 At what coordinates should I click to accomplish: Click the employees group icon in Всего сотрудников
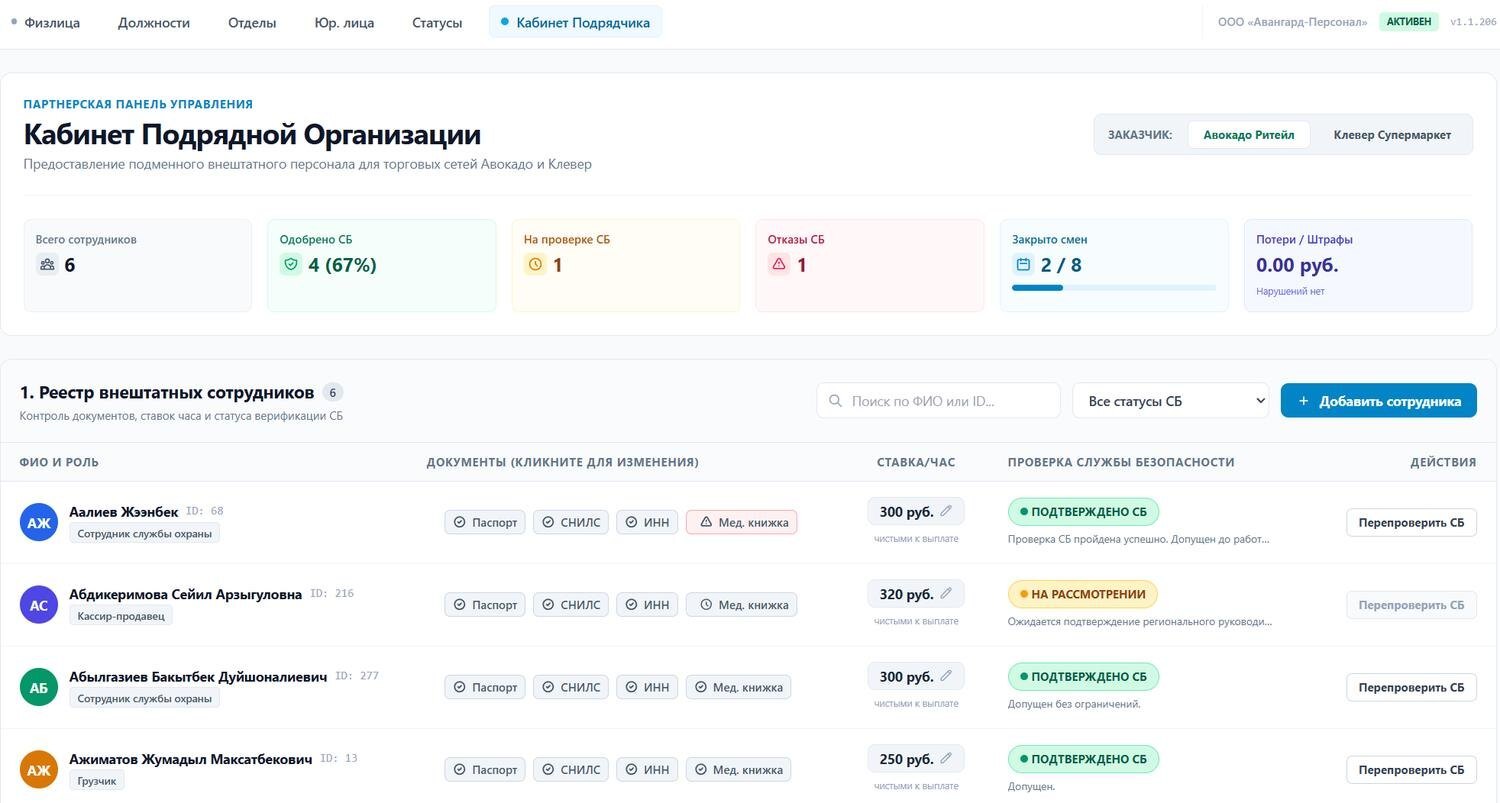47,265
